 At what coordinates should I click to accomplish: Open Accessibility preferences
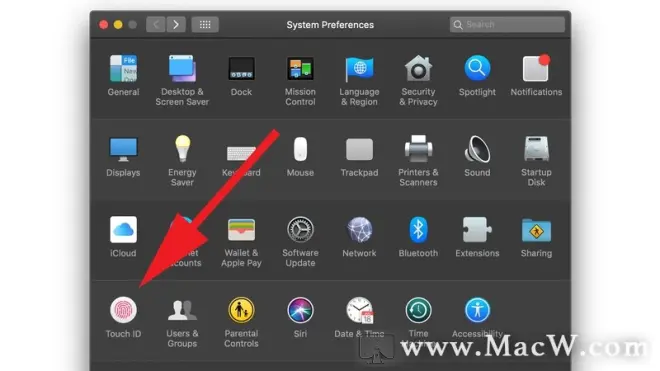[x=477, y=310]
